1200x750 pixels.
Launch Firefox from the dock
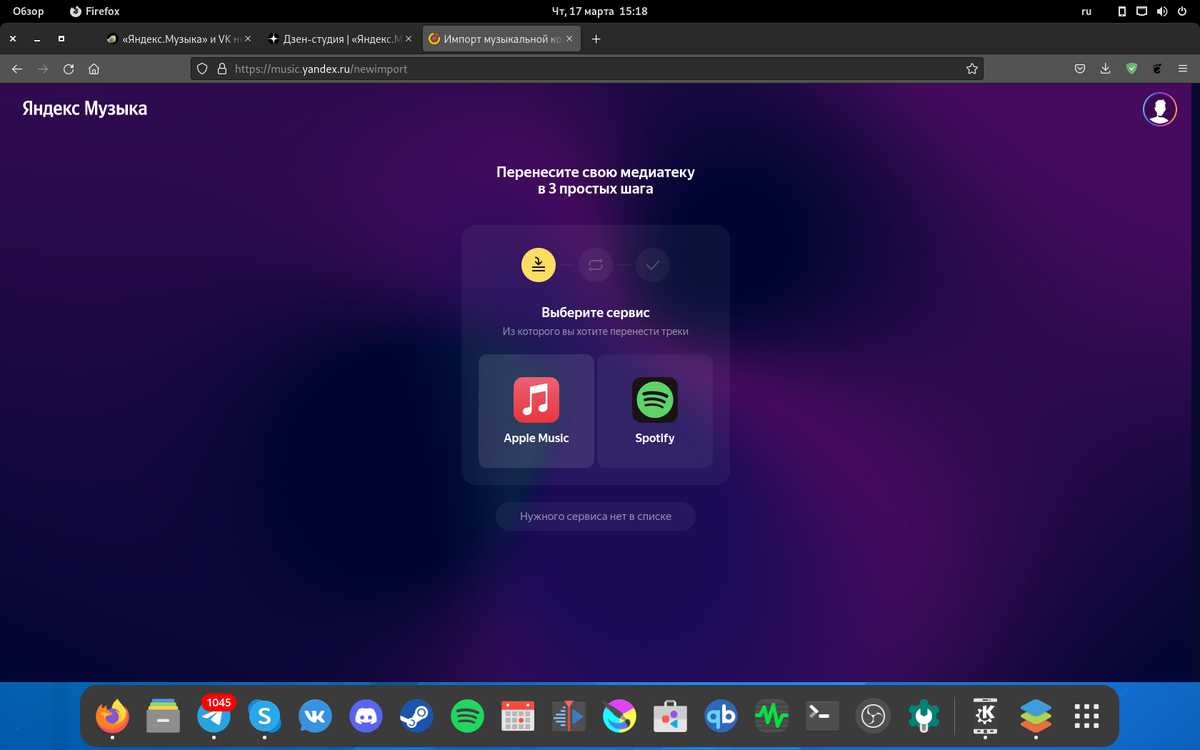tap(113, 715)
